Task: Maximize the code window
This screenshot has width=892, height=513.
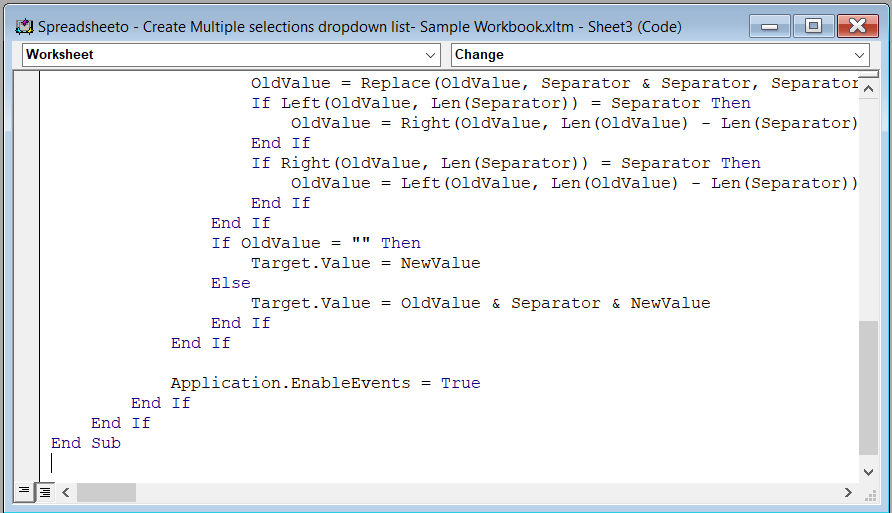Action: (814, 26)
